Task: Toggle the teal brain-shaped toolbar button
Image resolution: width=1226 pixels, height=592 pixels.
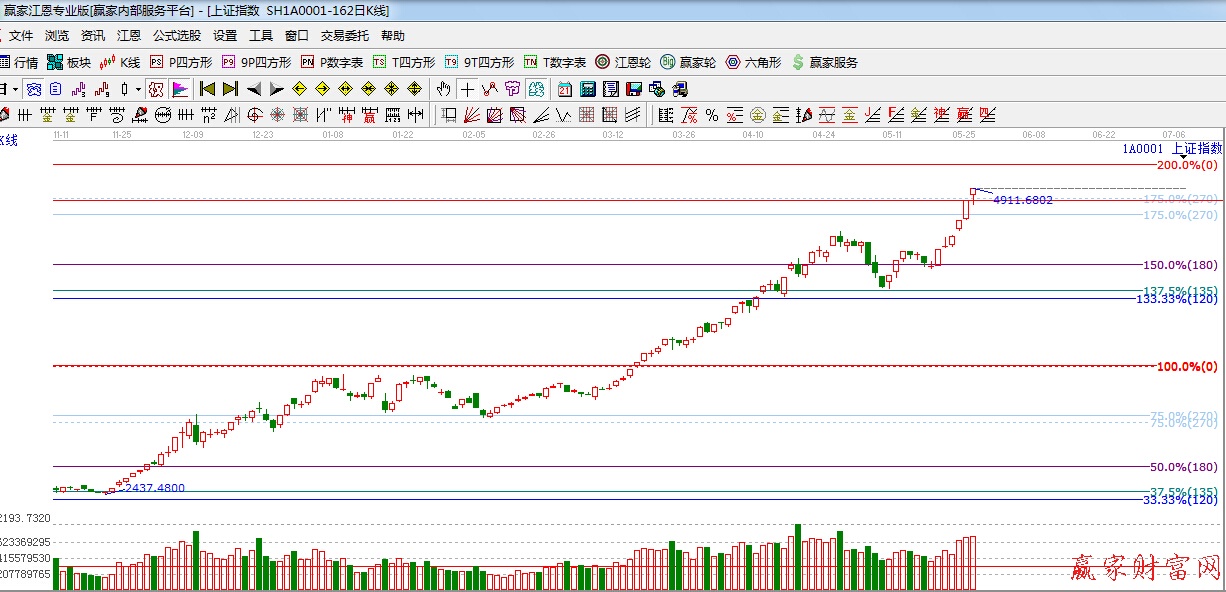Action: tap(536, 89)
